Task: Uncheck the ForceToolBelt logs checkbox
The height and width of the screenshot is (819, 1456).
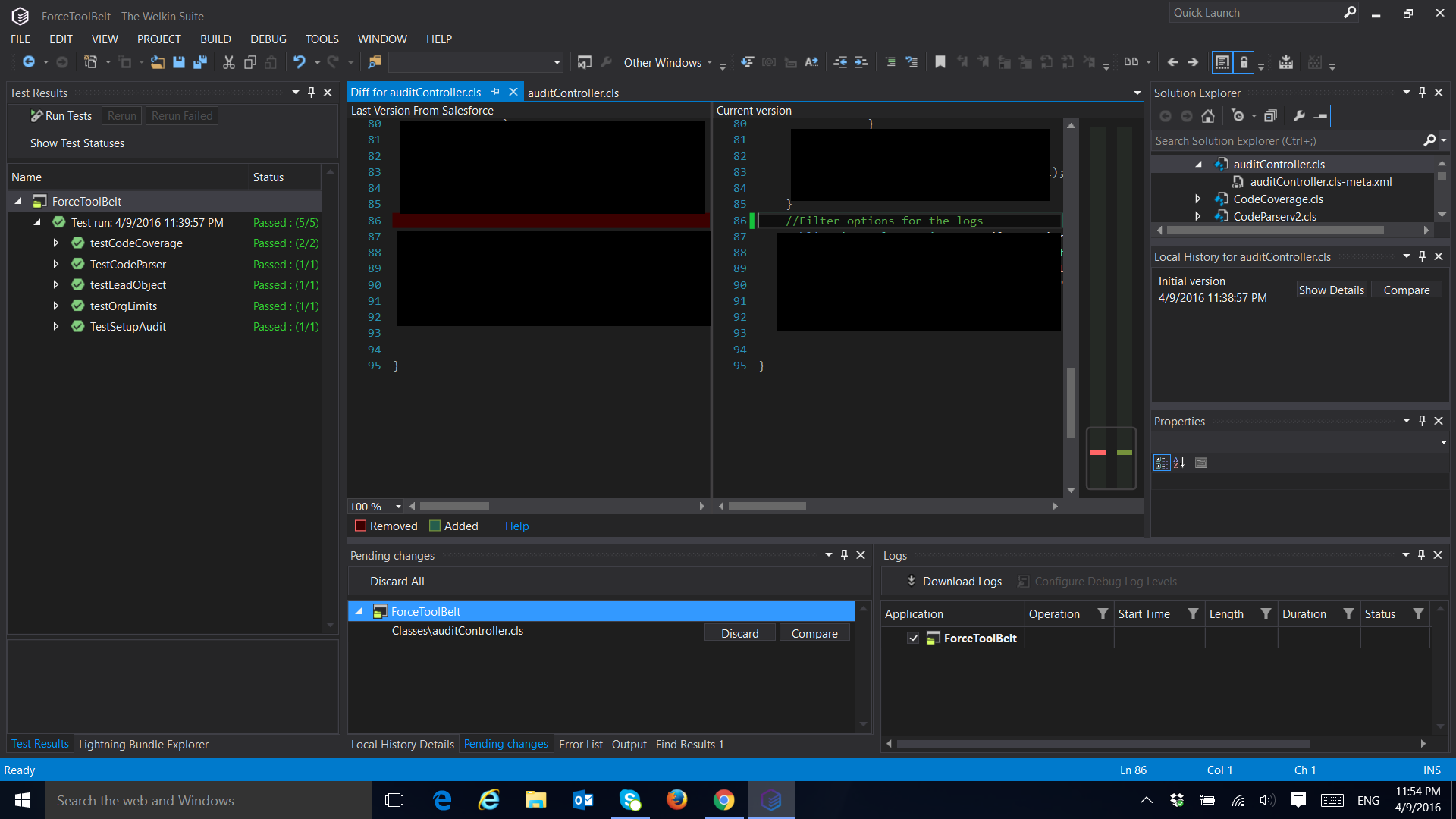Action: [913, 639]
